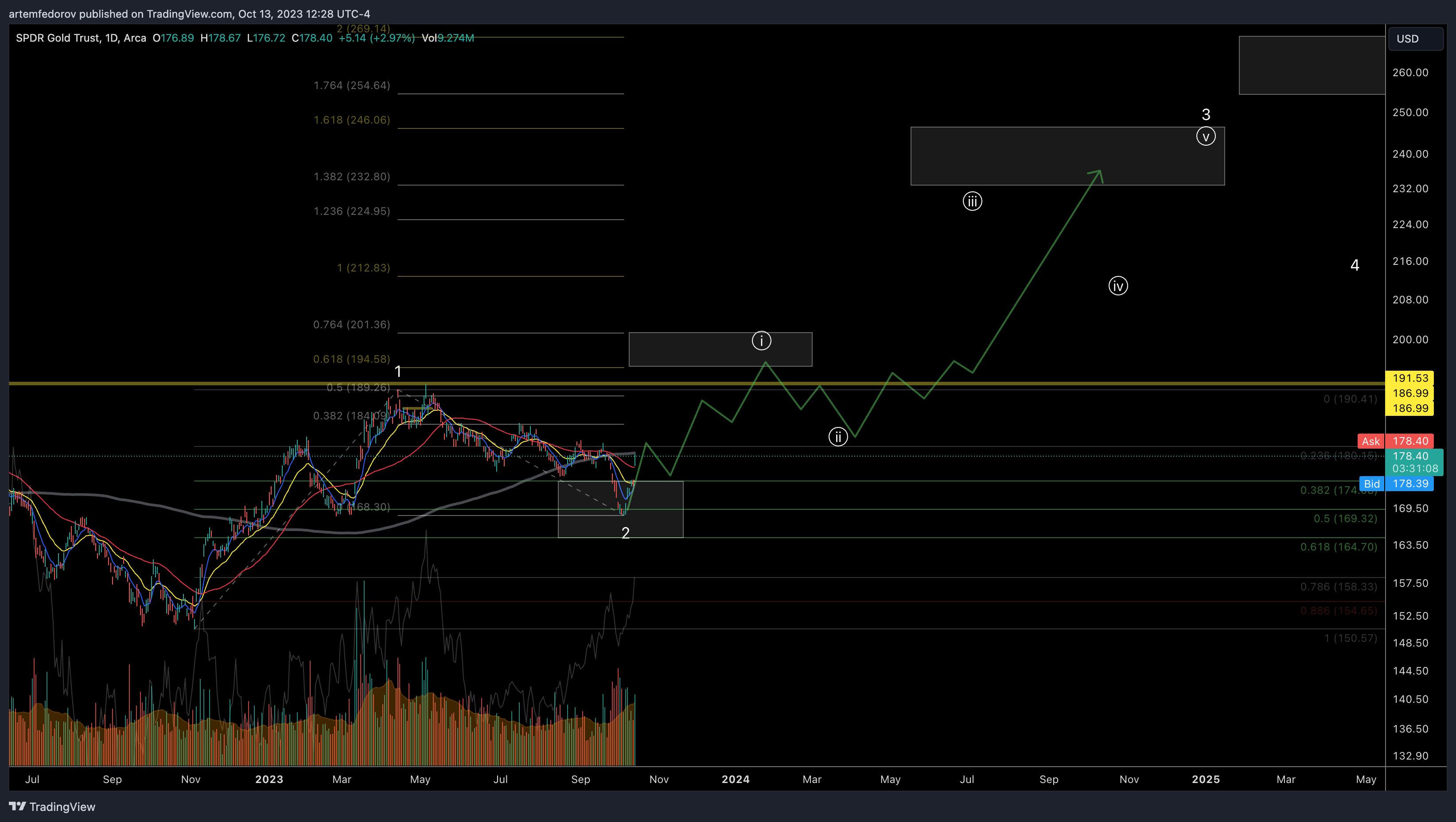
Task: Select the circled wave iii label
Action: tap(972, 201)
